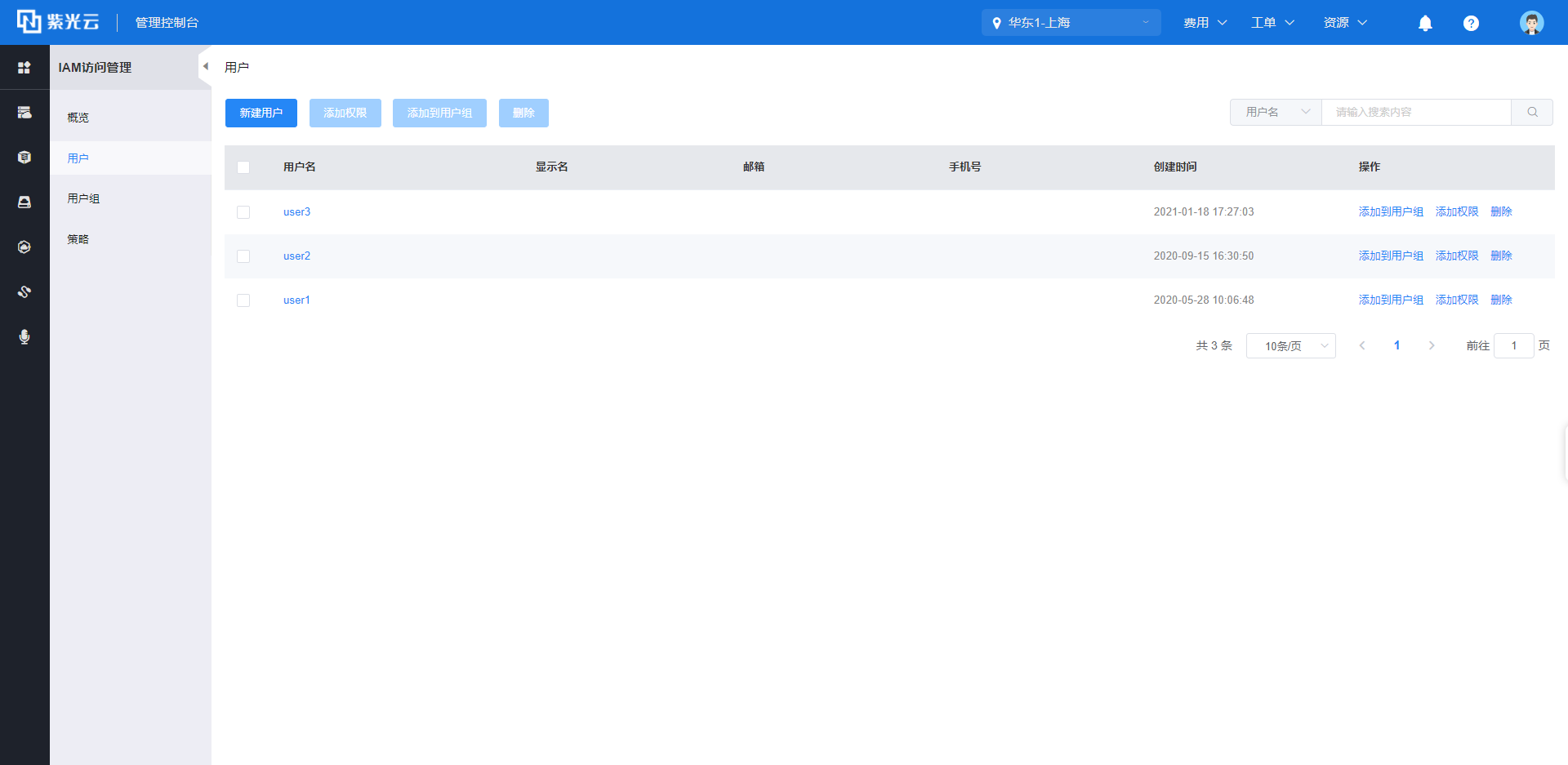Click the 请输入搜索内容 search input field

[1416, 113]
